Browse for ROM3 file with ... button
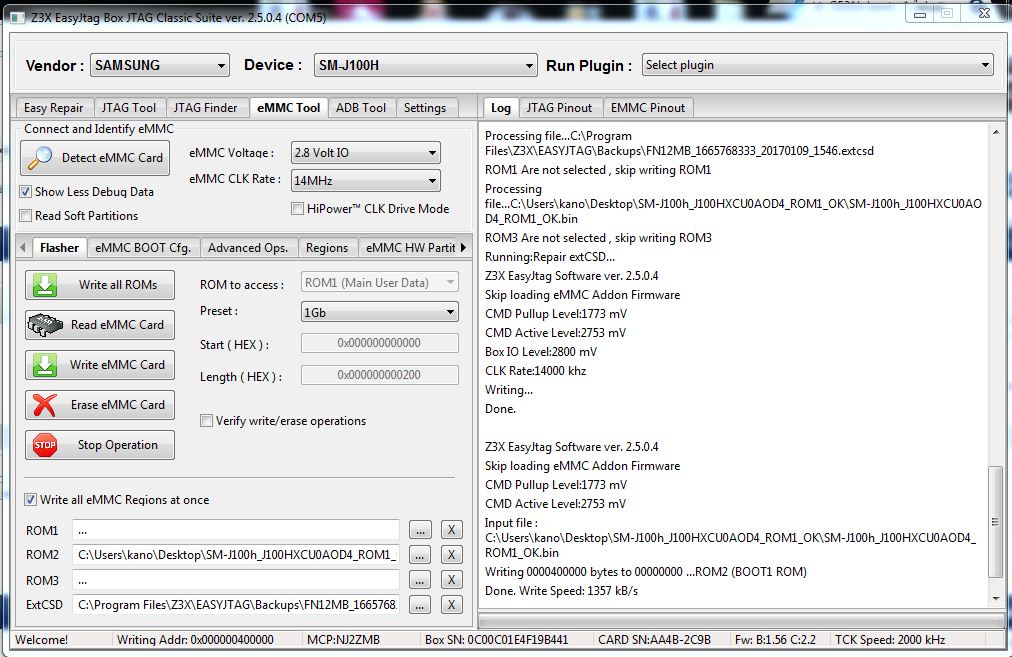Screen dimensions: 1012x657 click(420, 580)
